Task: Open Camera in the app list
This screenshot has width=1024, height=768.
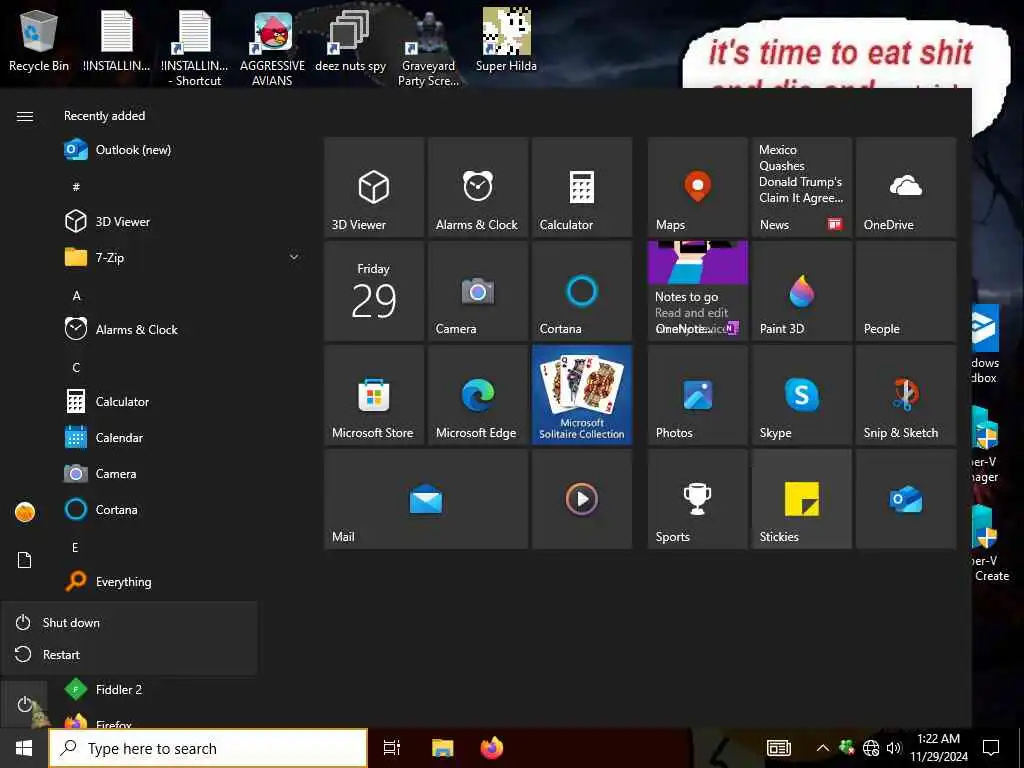Action: pyautogui.click(x=183, y=473)
